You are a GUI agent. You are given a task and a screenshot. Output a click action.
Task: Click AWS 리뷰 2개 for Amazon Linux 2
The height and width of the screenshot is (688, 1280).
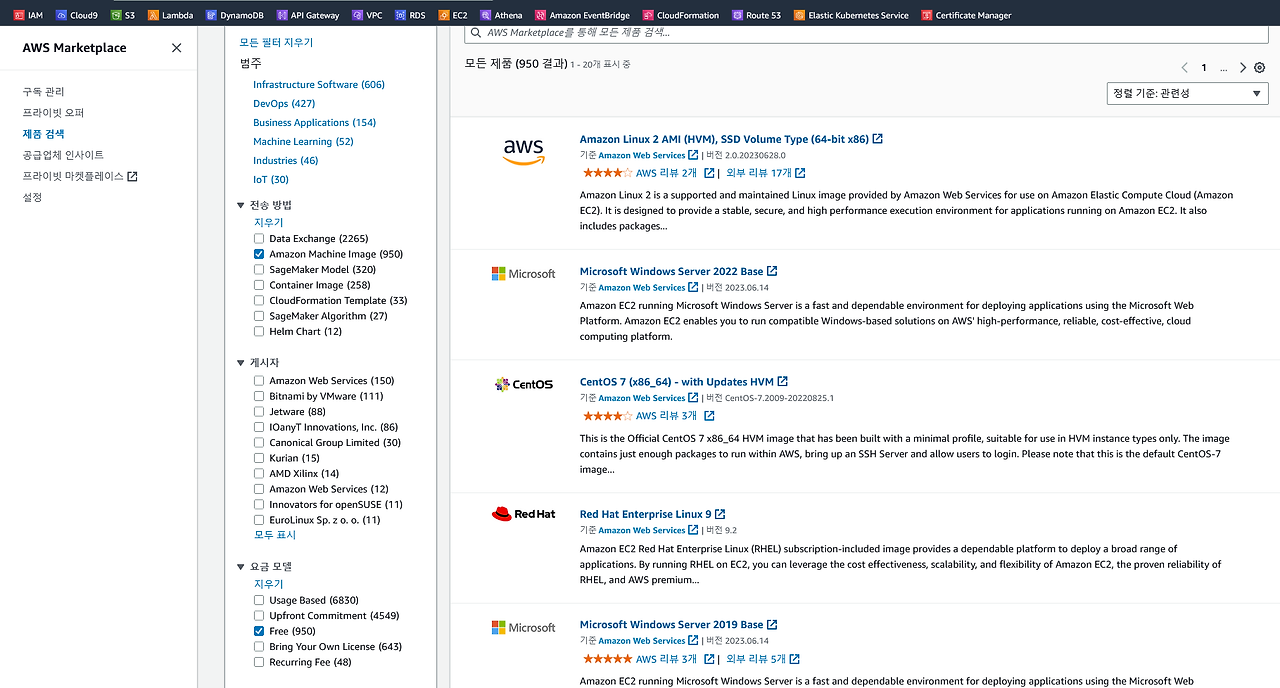(x=666, y=173)
